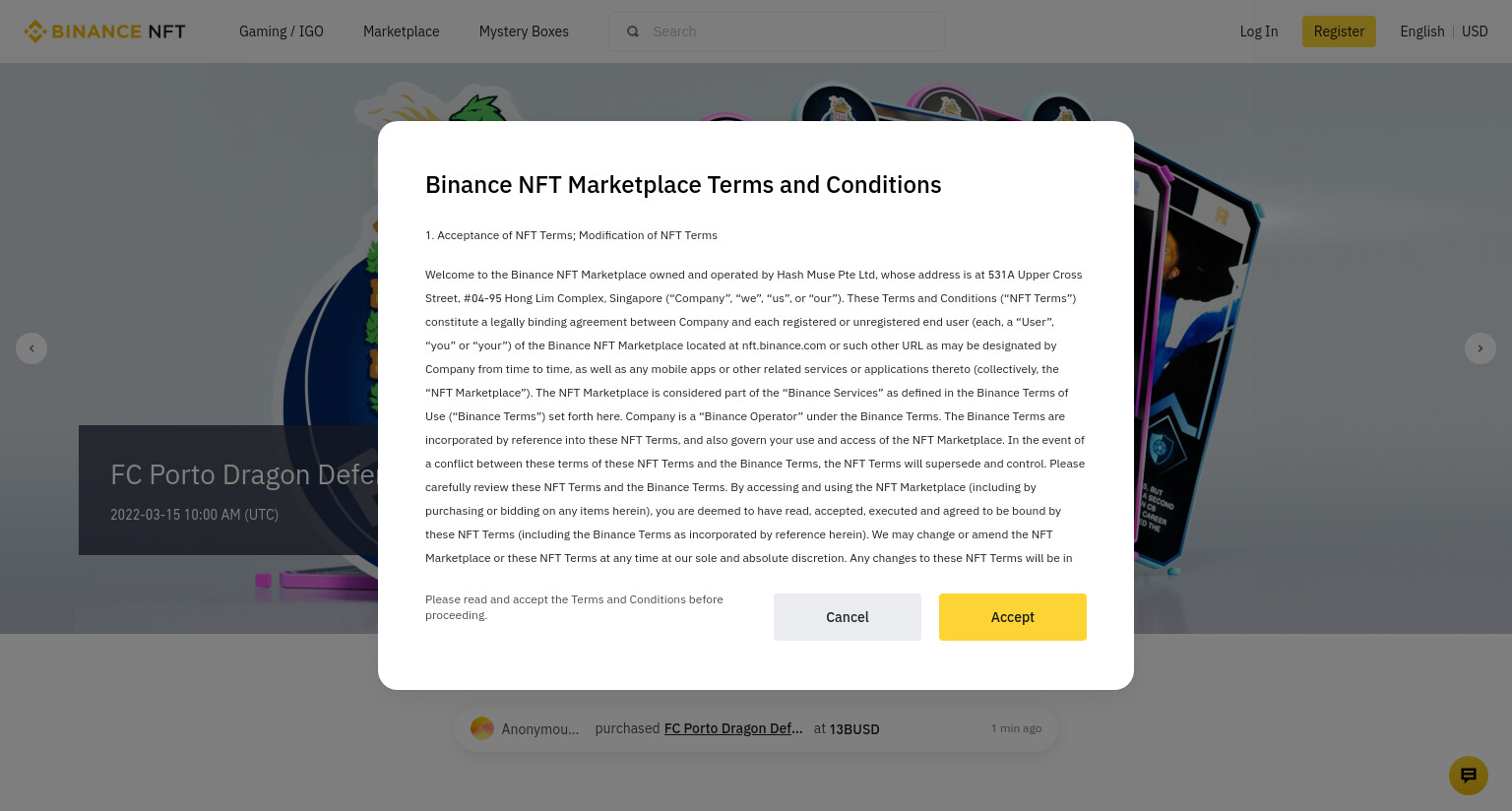Click the Binance NFT logo
The width and height of the screenshot is (1512, 811).
point(104,31)
